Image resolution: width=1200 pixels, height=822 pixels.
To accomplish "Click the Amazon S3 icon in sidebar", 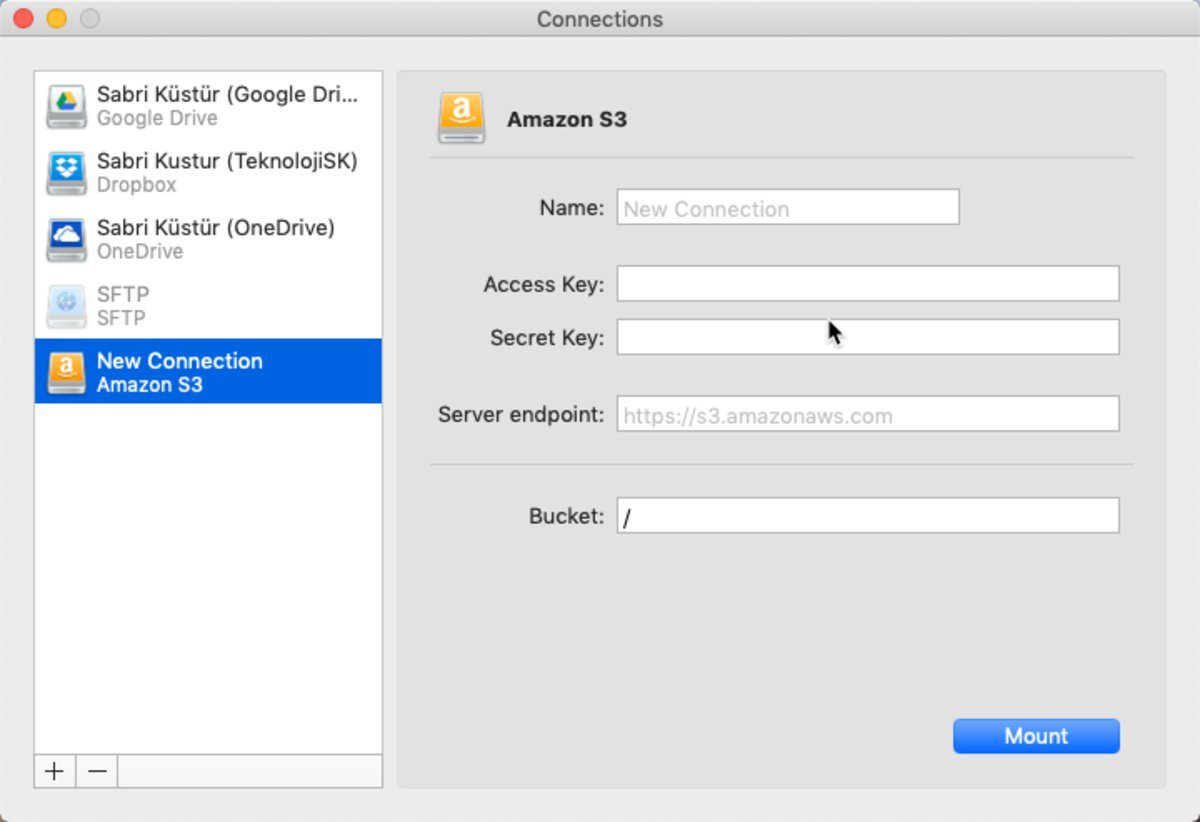I will click(x=66, y=373).
